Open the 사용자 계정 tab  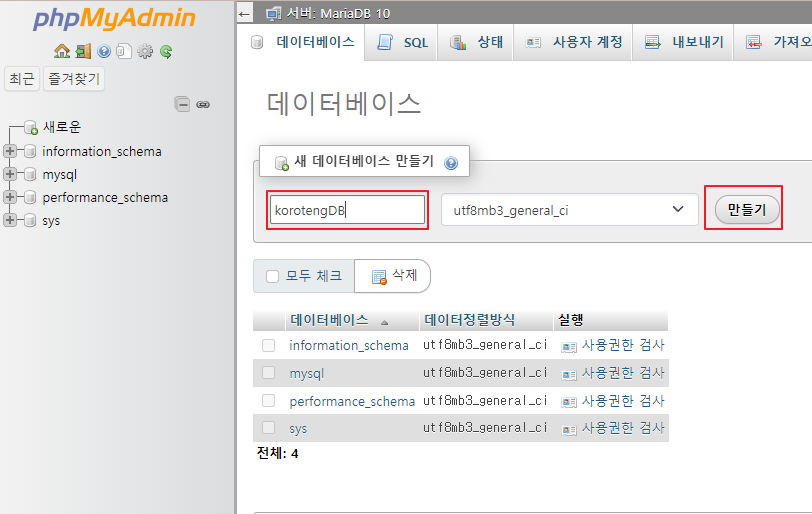click(573, 42)
